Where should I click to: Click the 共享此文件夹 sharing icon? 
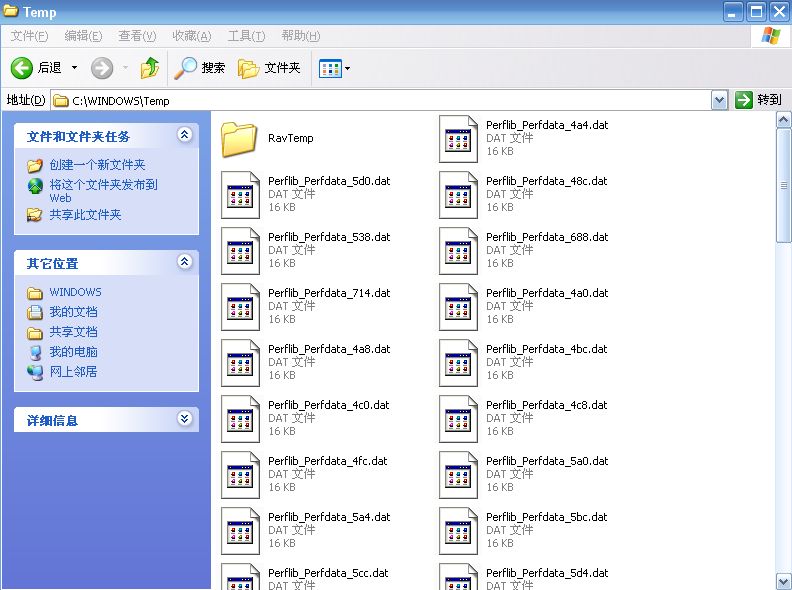pyautogui.click(x=34, y=215)
